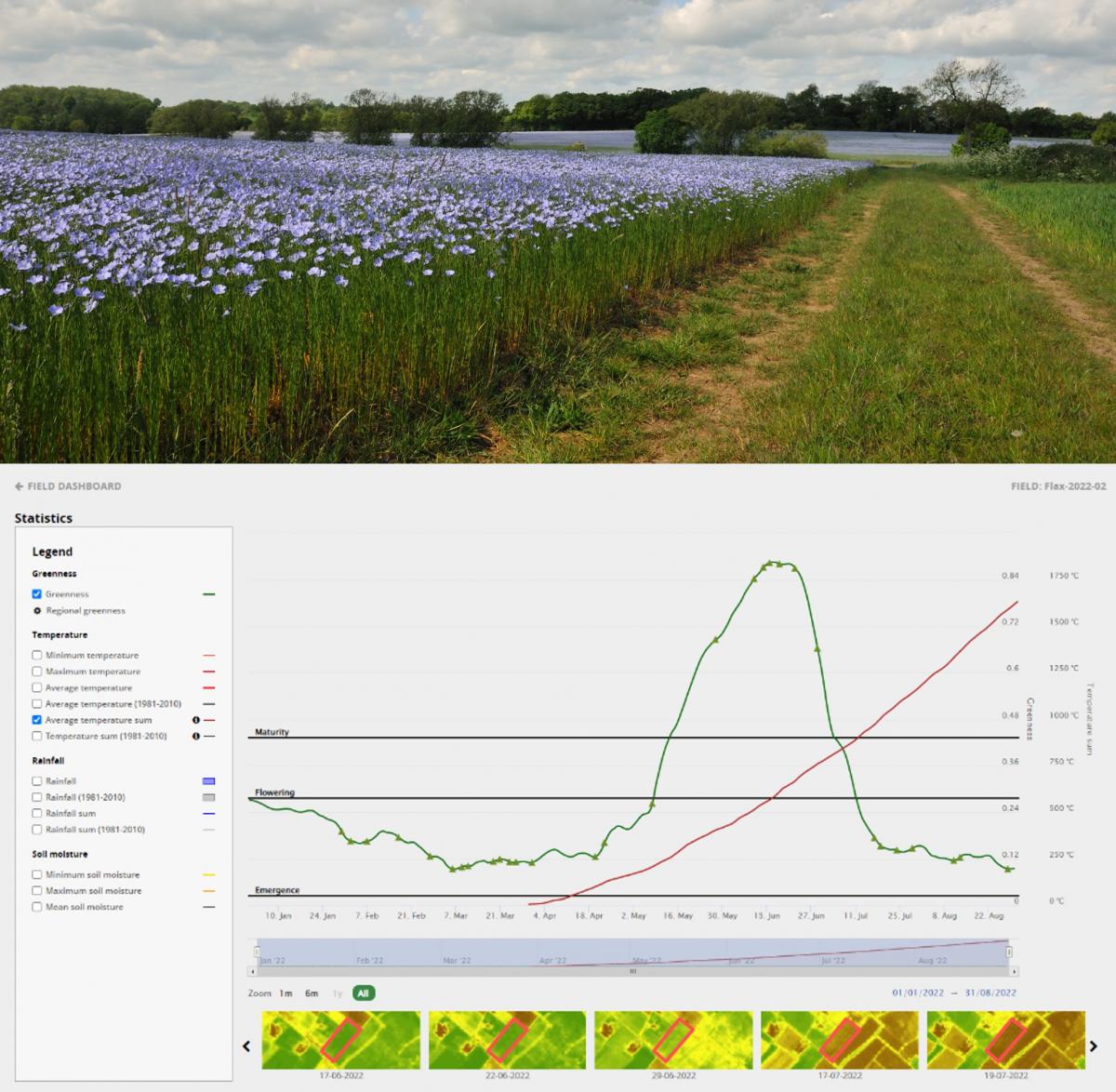Click the end date 31/08/2022 field

coord(990,992)
